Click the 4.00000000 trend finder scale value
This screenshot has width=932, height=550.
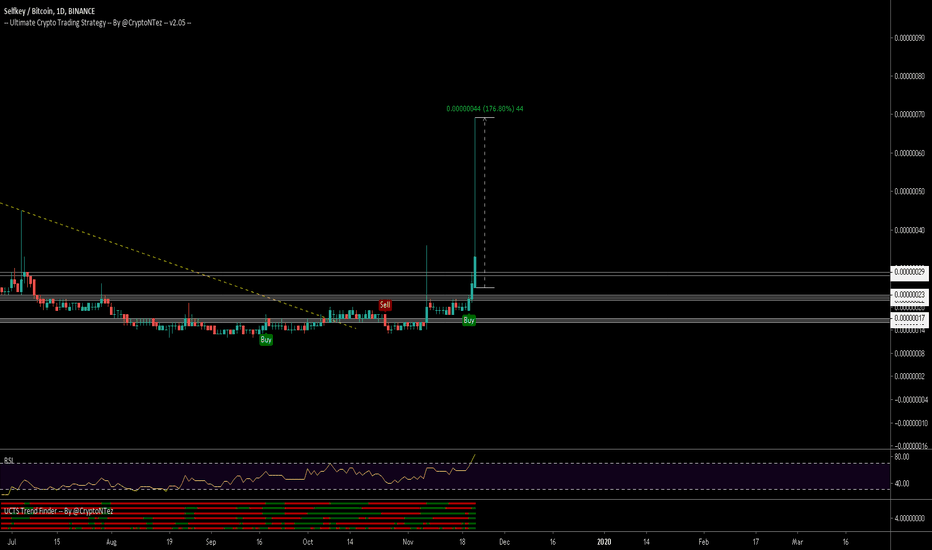point(910,518)
